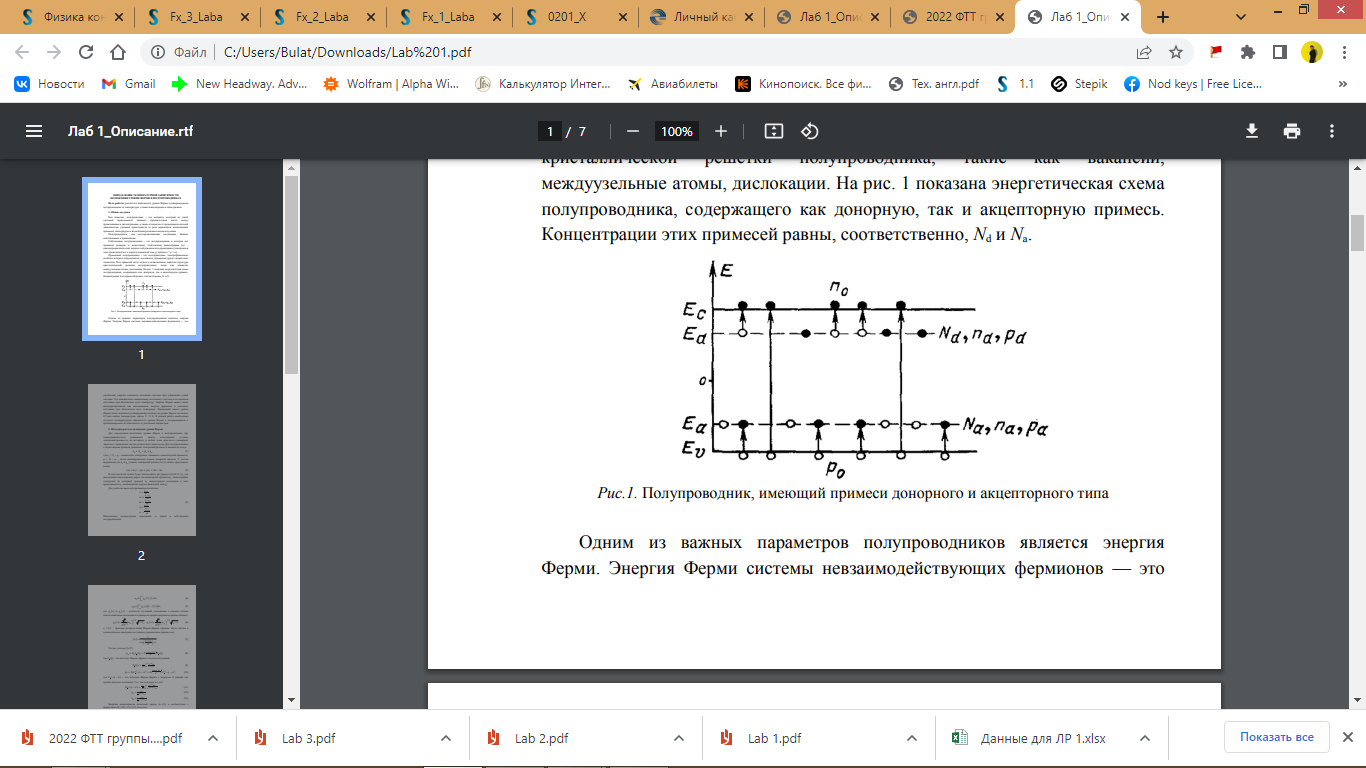
Task: Download the PDF file
Action: coord(1251,131)
